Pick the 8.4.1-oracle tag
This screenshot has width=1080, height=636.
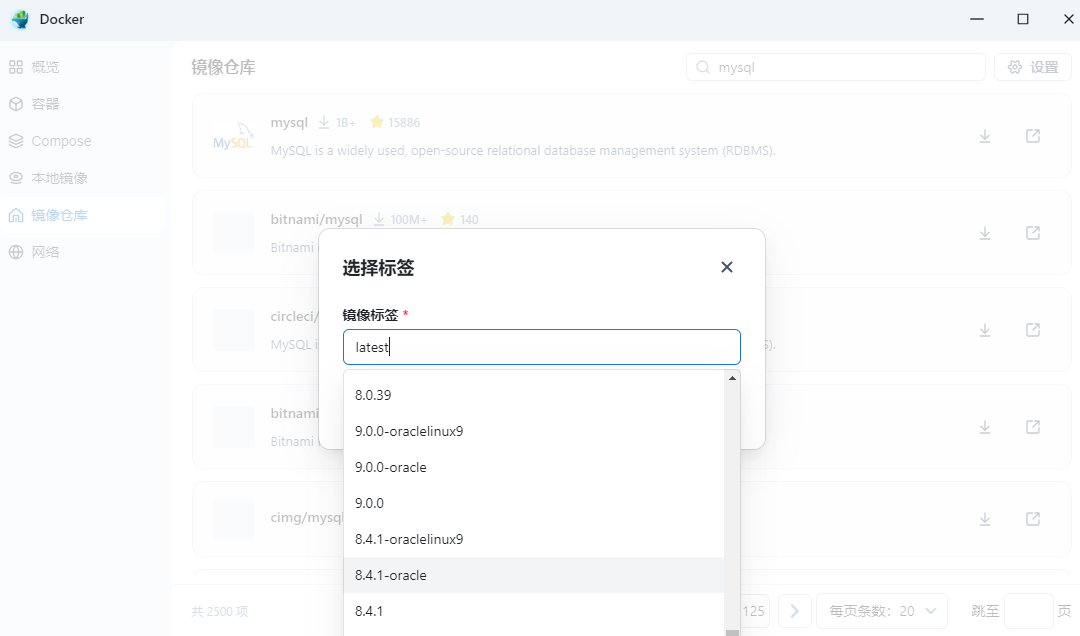[x=534, y=575]
